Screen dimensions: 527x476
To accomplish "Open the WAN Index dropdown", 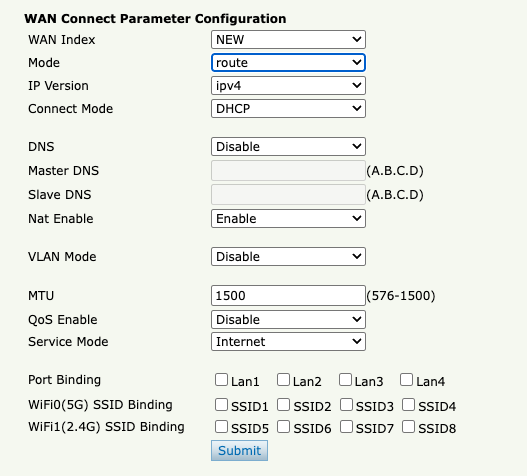I will (288, 40).
